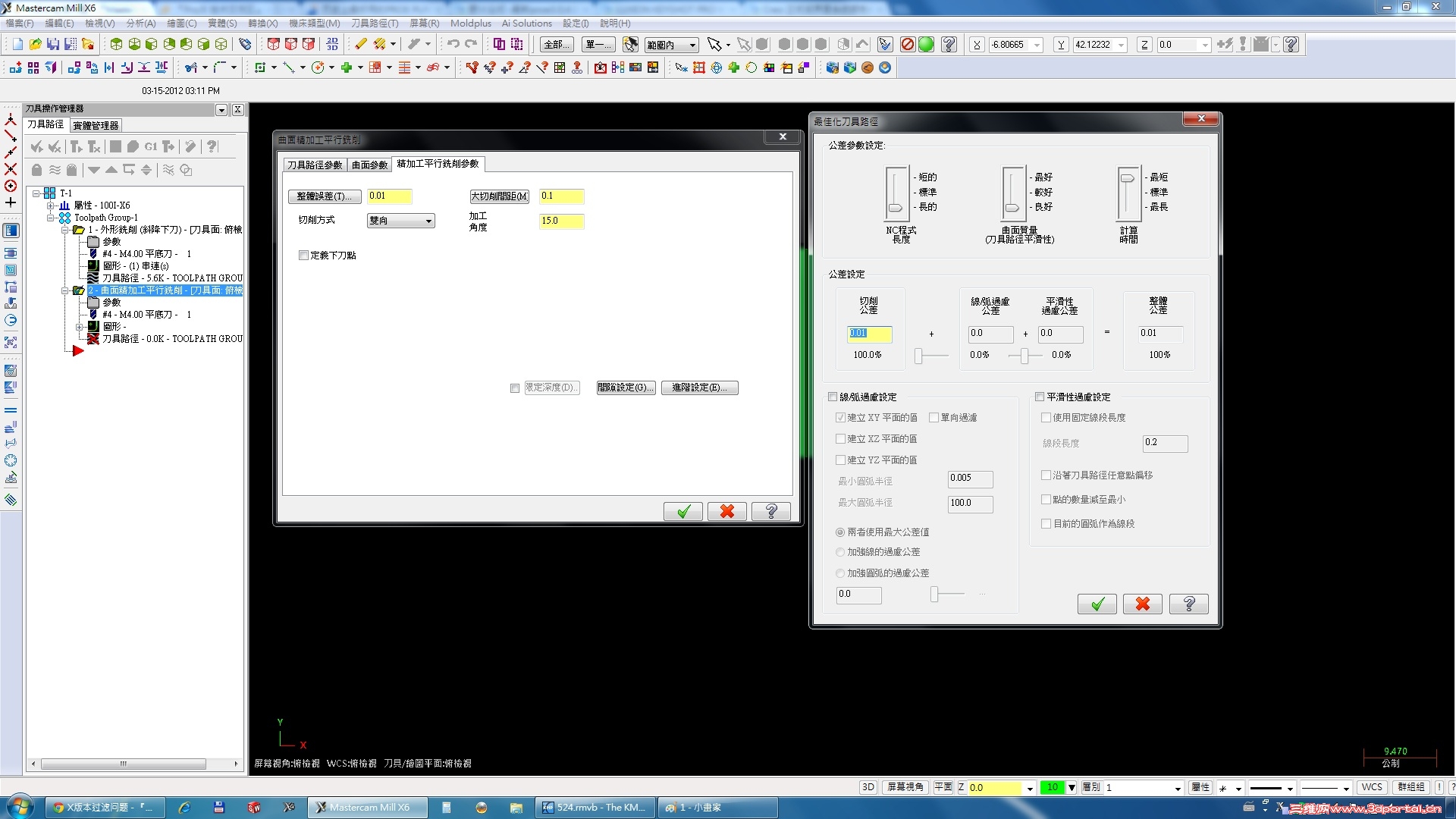Check the 線/弧過慮設定 checkbox
This screenshot has width=1456, height=819.
833,397
